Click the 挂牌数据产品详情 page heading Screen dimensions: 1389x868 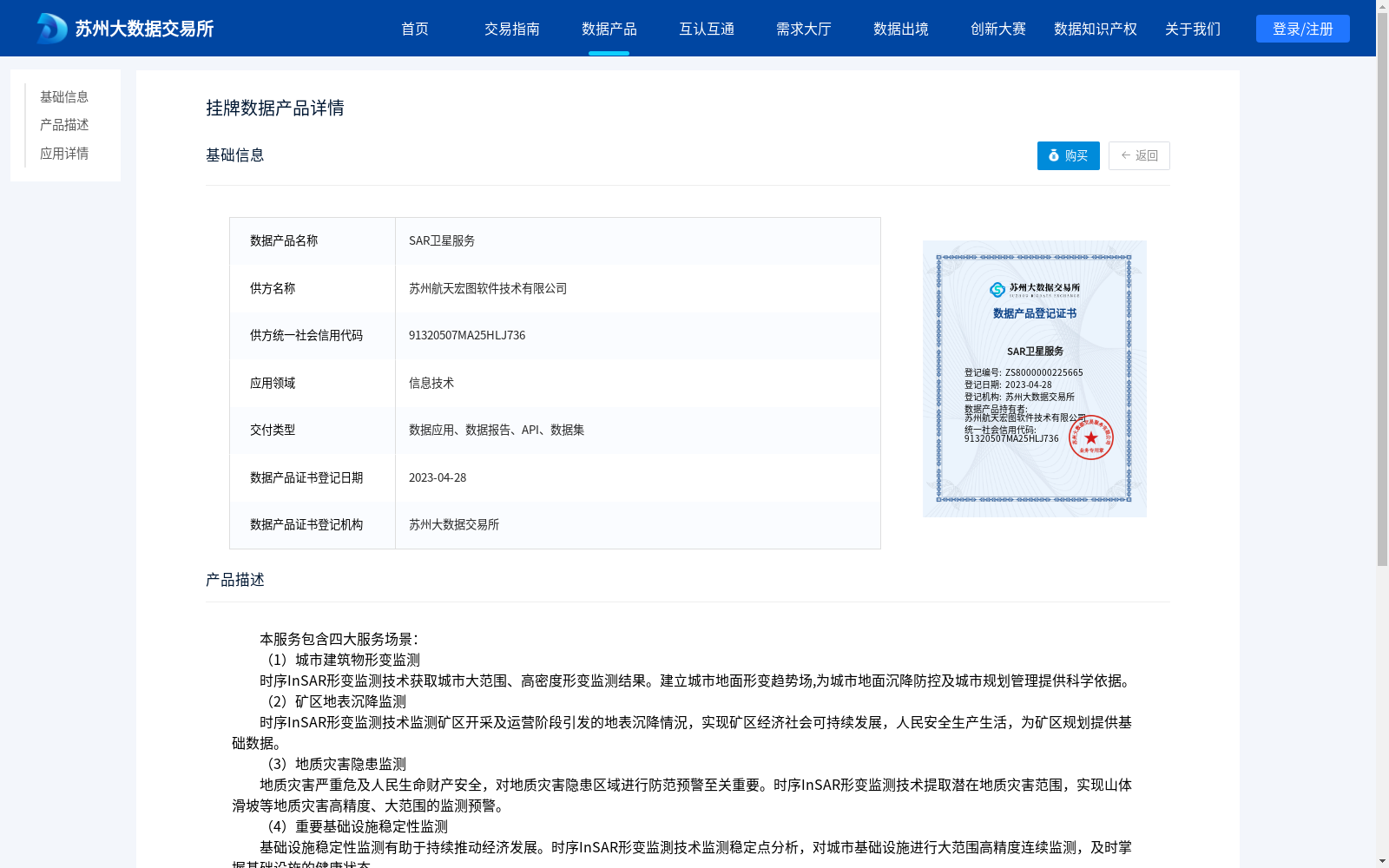[275, 108]
